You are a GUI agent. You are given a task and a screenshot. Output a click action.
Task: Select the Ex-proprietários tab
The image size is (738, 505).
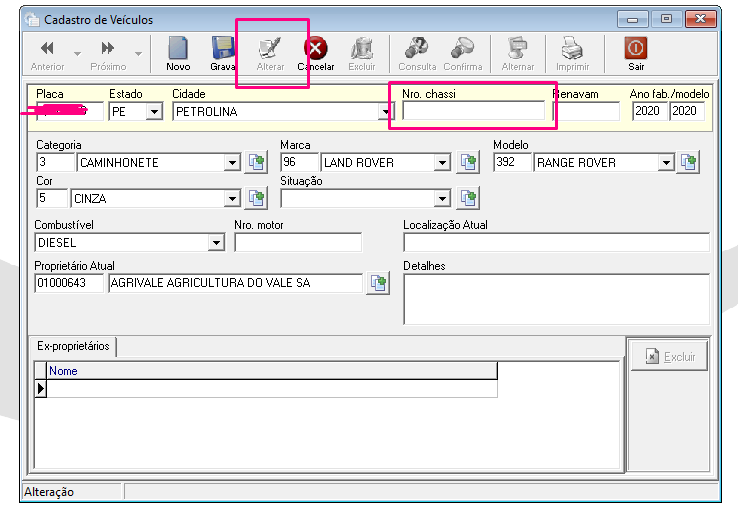(x=73, y=346)
